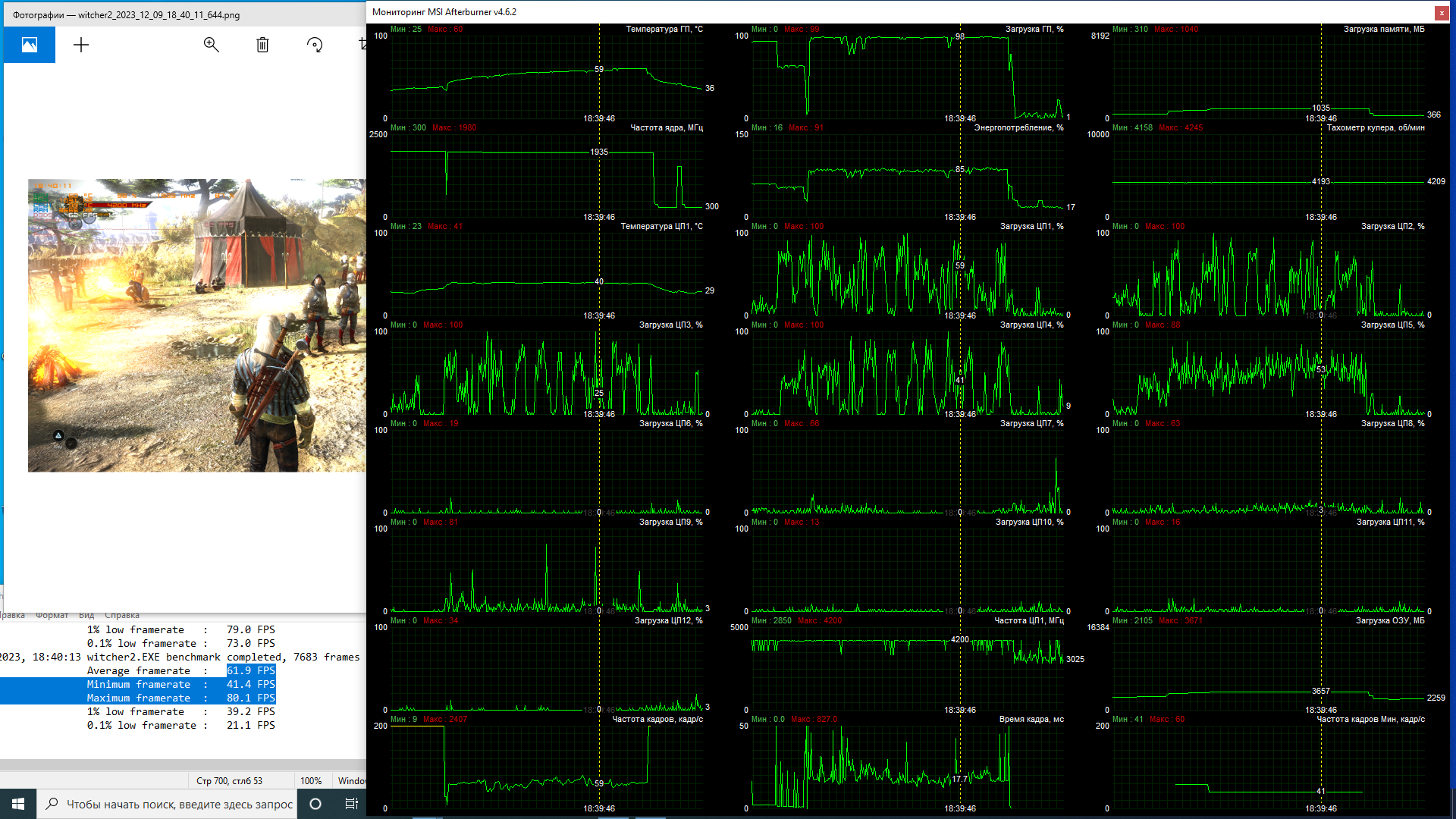Open the Windows Start menu
The image size is (1456, 819).
pos(18,804)
